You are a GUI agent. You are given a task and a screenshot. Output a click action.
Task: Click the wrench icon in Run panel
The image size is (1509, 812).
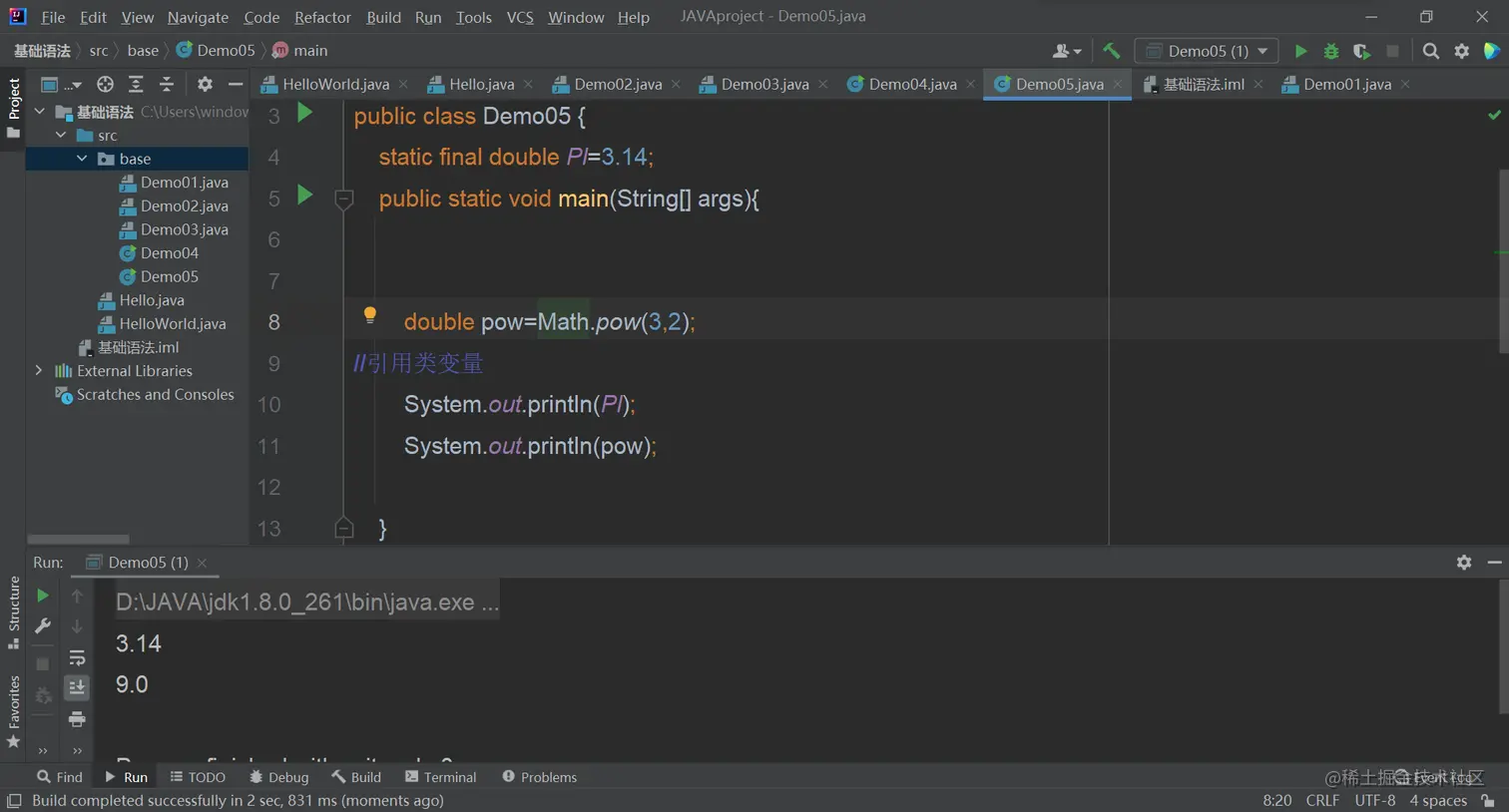42,626
